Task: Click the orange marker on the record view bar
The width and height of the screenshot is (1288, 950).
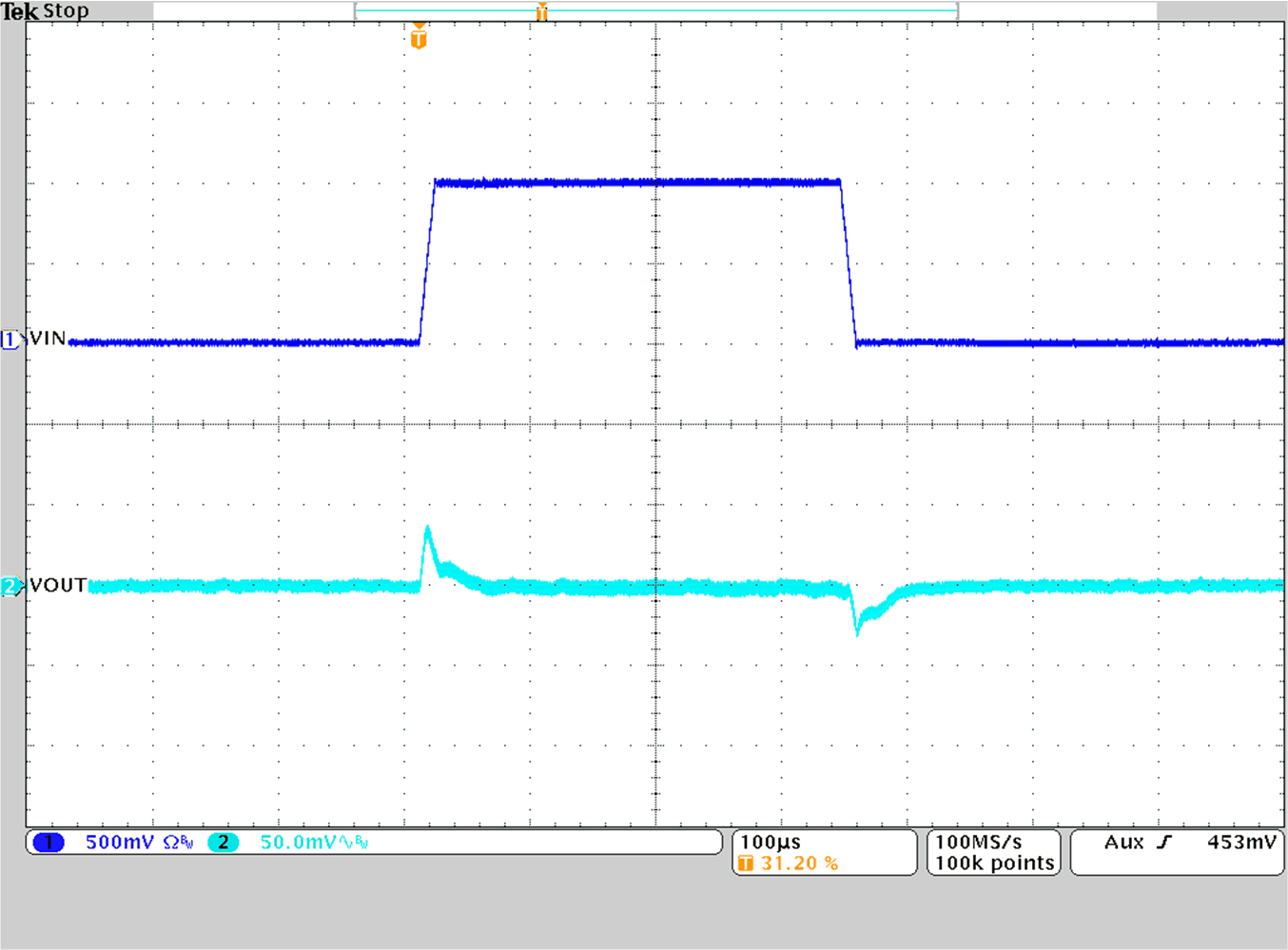Action: coord(541,11)
